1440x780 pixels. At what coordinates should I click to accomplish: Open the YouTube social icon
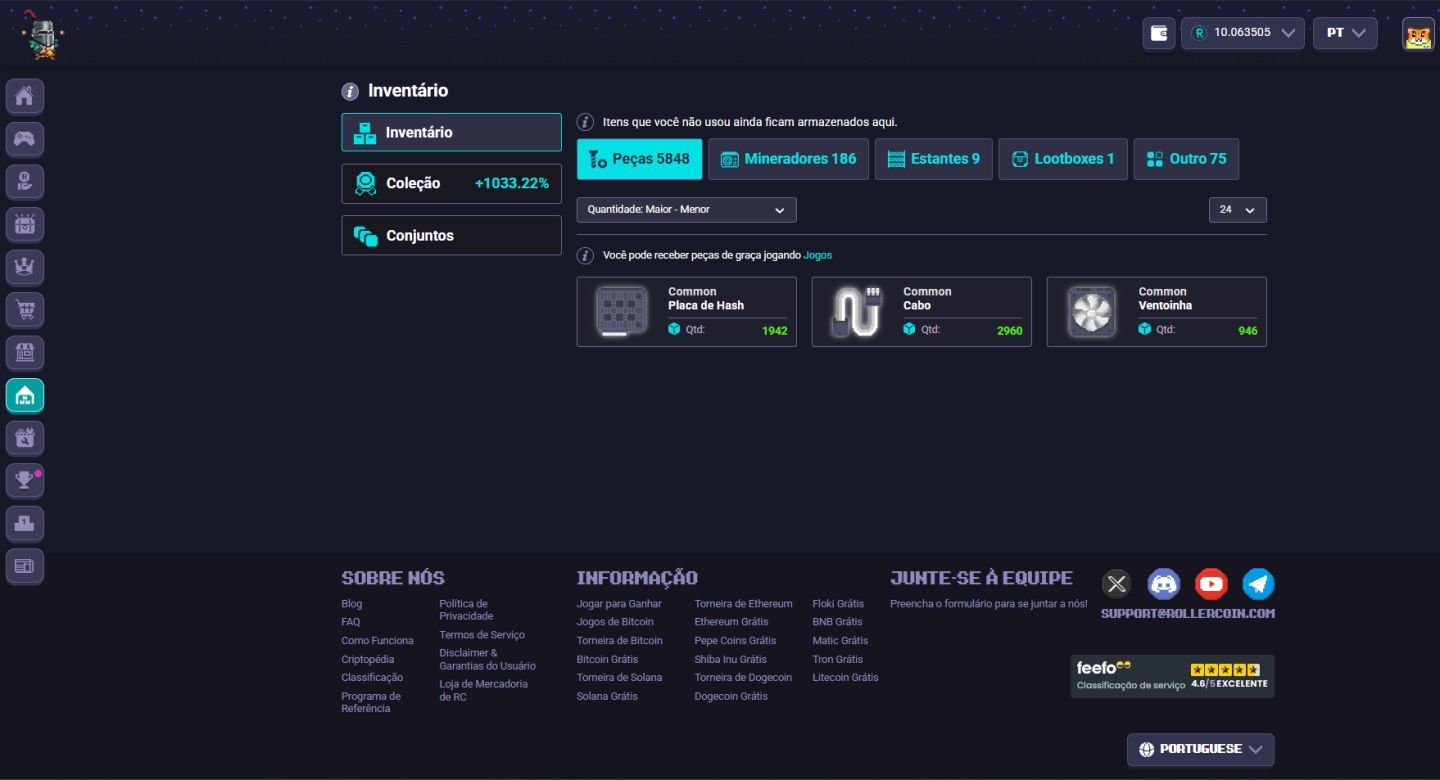pyautogui.click(x=1211, y=584)
